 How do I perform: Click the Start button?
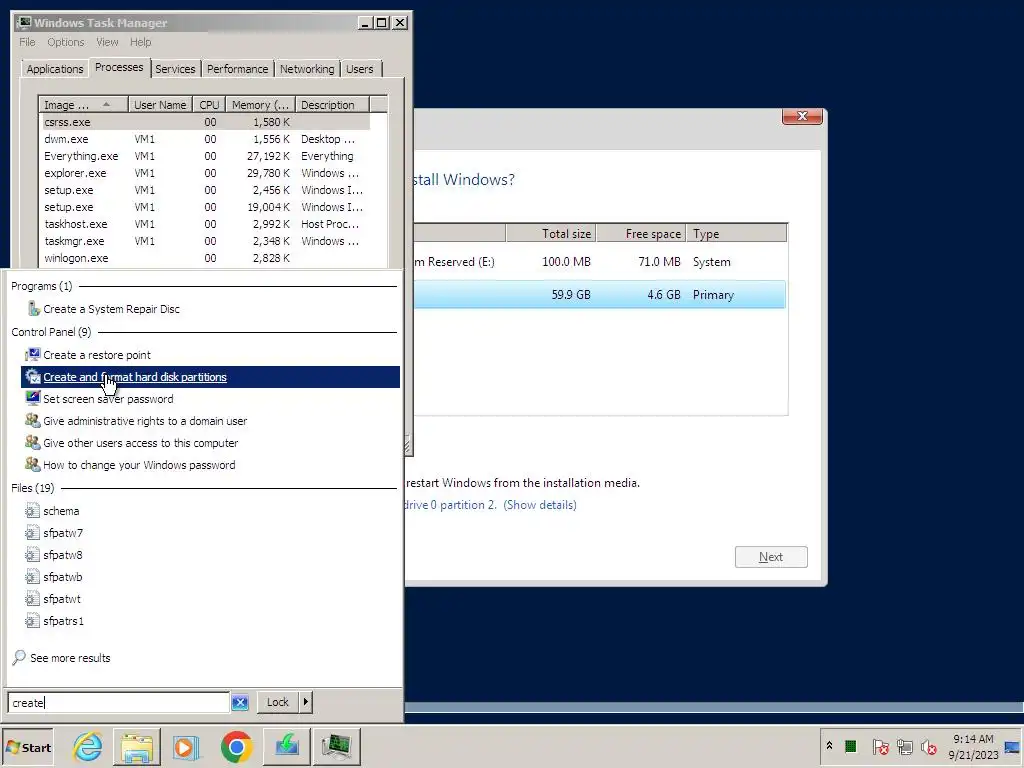(x=28, y=748)
